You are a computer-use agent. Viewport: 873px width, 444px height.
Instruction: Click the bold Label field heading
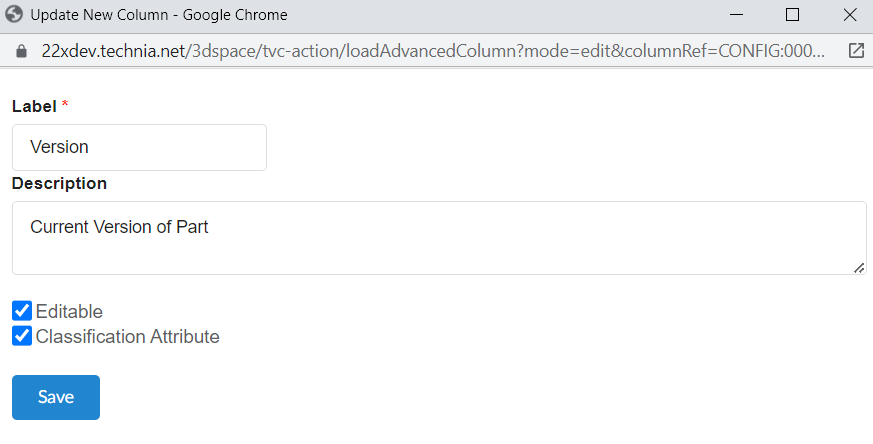(x=34, y=106)
